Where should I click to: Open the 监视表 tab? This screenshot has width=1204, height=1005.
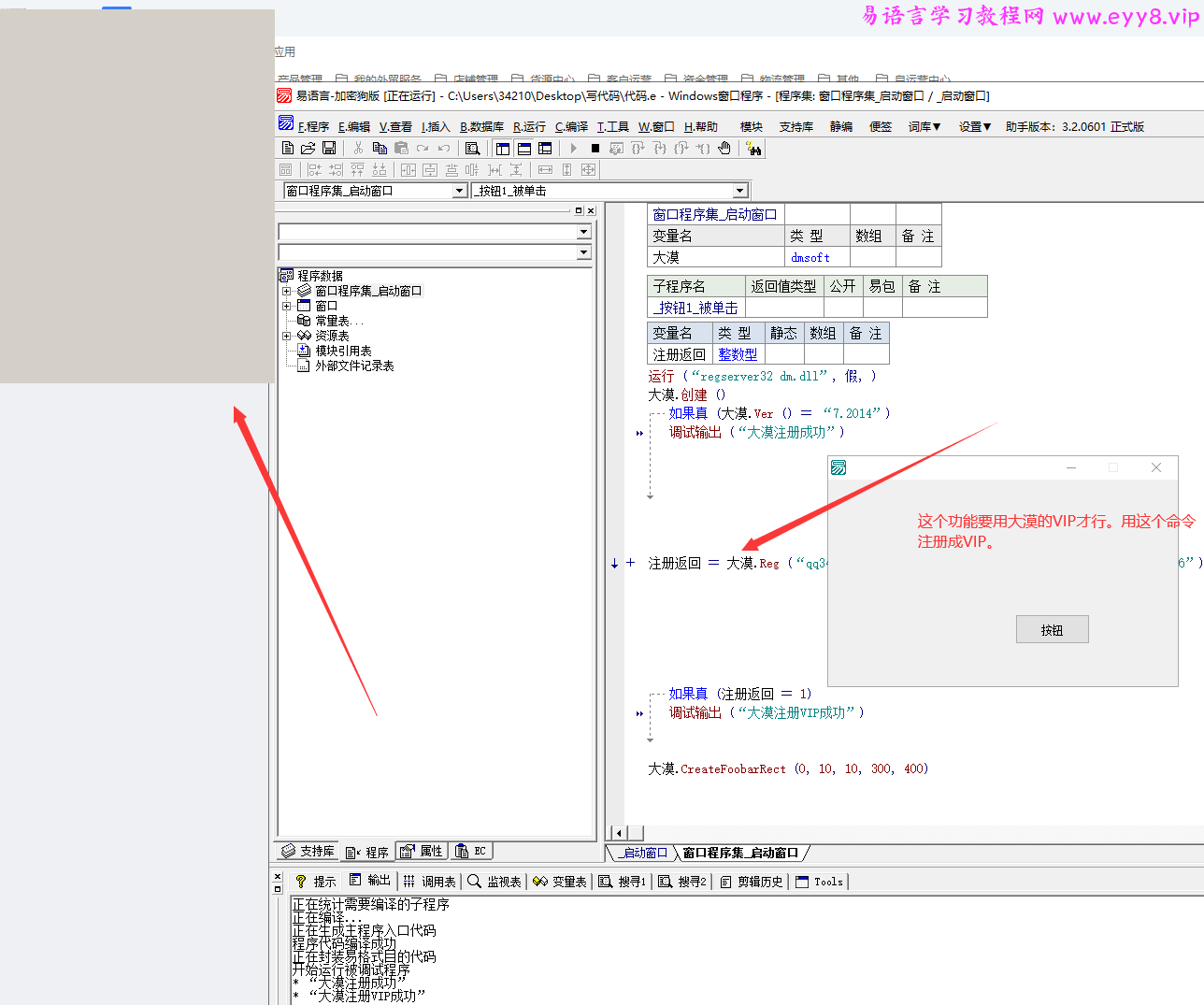(494, 881)
